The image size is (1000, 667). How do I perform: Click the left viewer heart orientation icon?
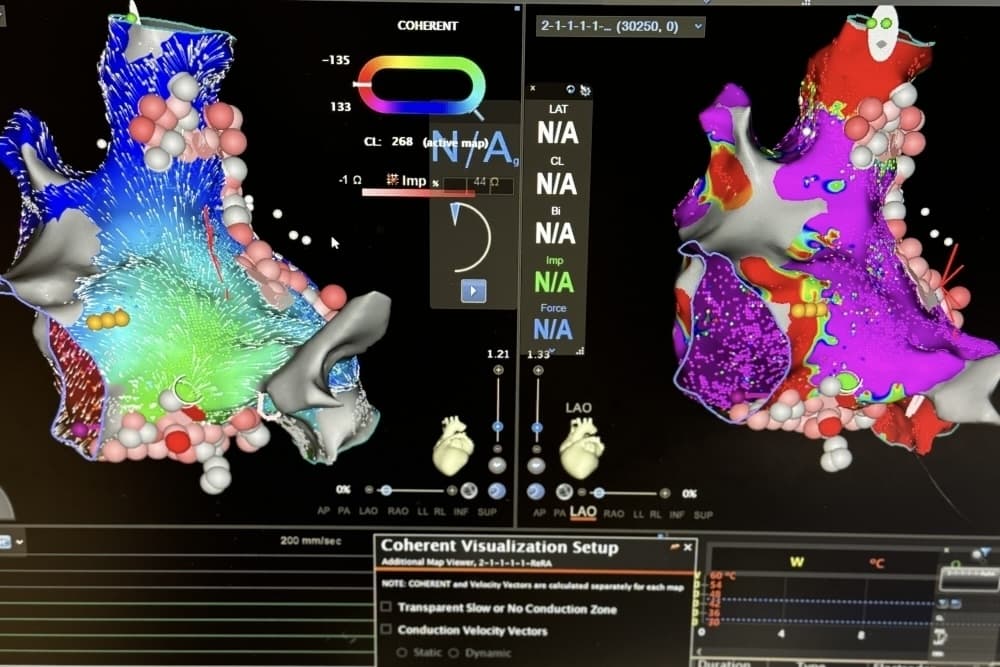point(453,445)
